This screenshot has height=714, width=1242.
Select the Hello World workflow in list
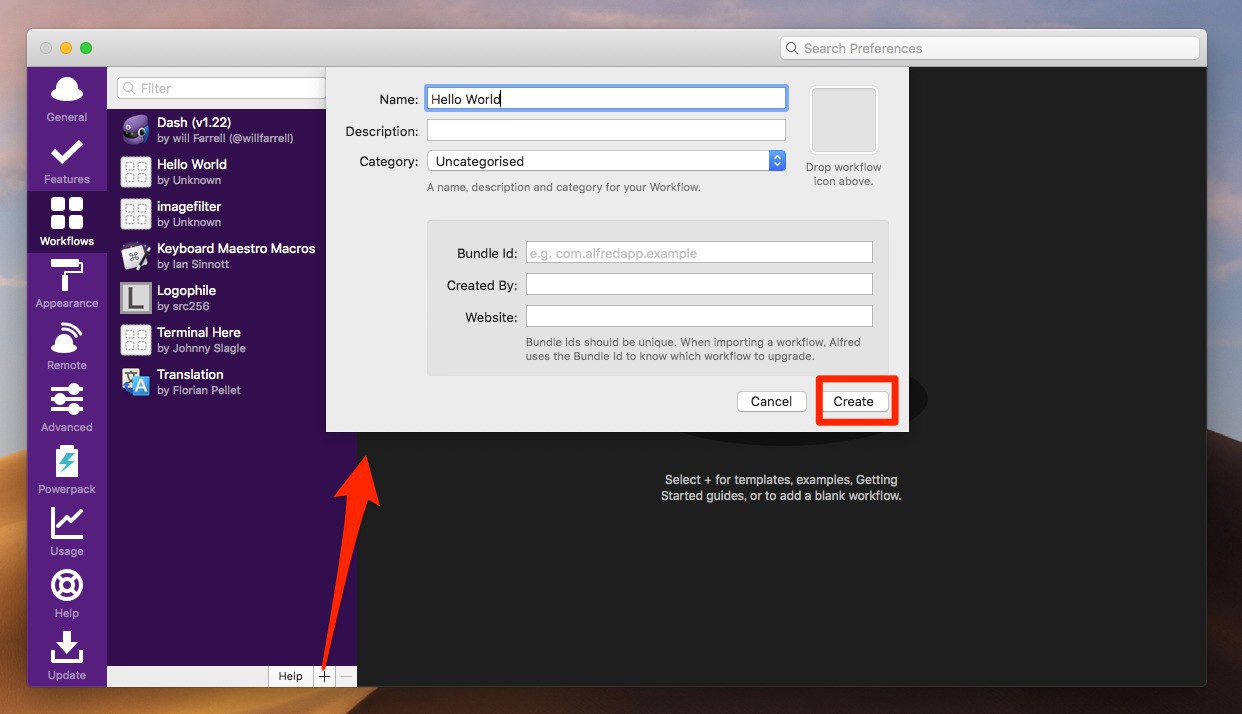[x=217, y=172]
